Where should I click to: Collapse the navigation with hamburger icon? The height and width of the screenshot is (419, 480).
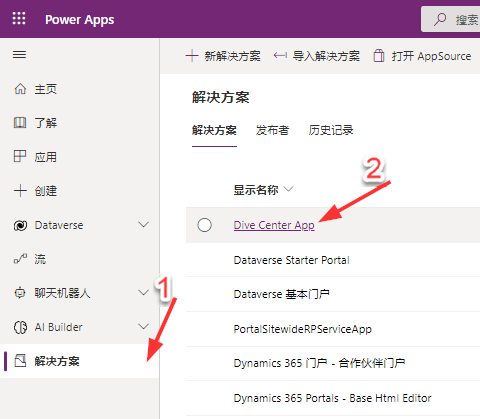(19, 54)
